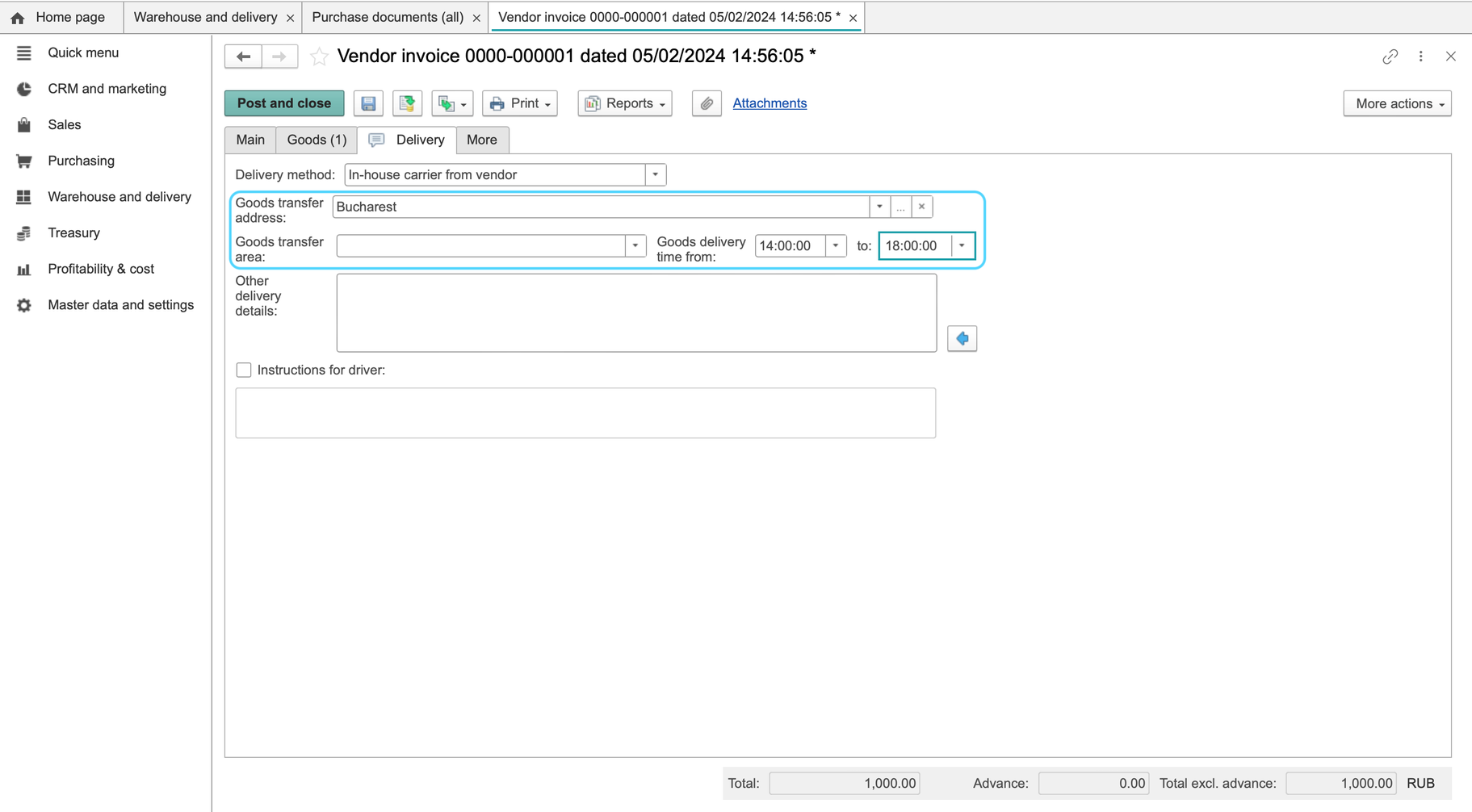Click the Post document icon
The width and height of the screenshot is (1472, 812).
tap(407, 103)
